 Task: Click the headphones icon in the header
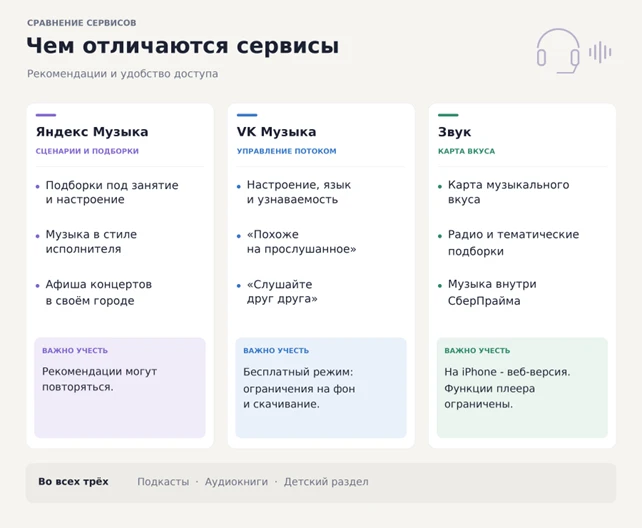558,51
